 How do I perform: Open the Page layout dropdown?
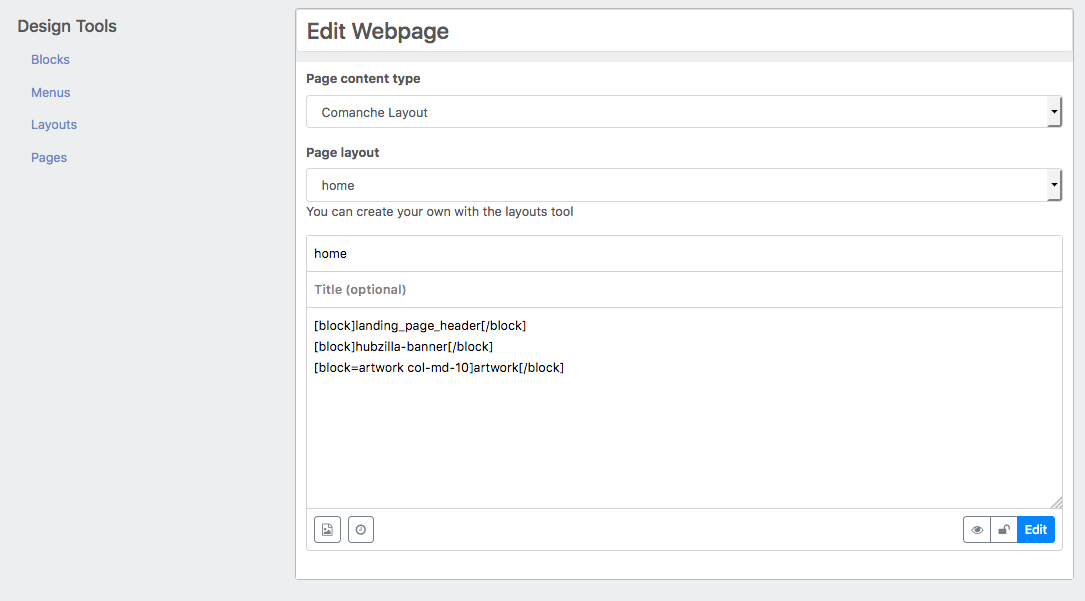click(683, 185)
